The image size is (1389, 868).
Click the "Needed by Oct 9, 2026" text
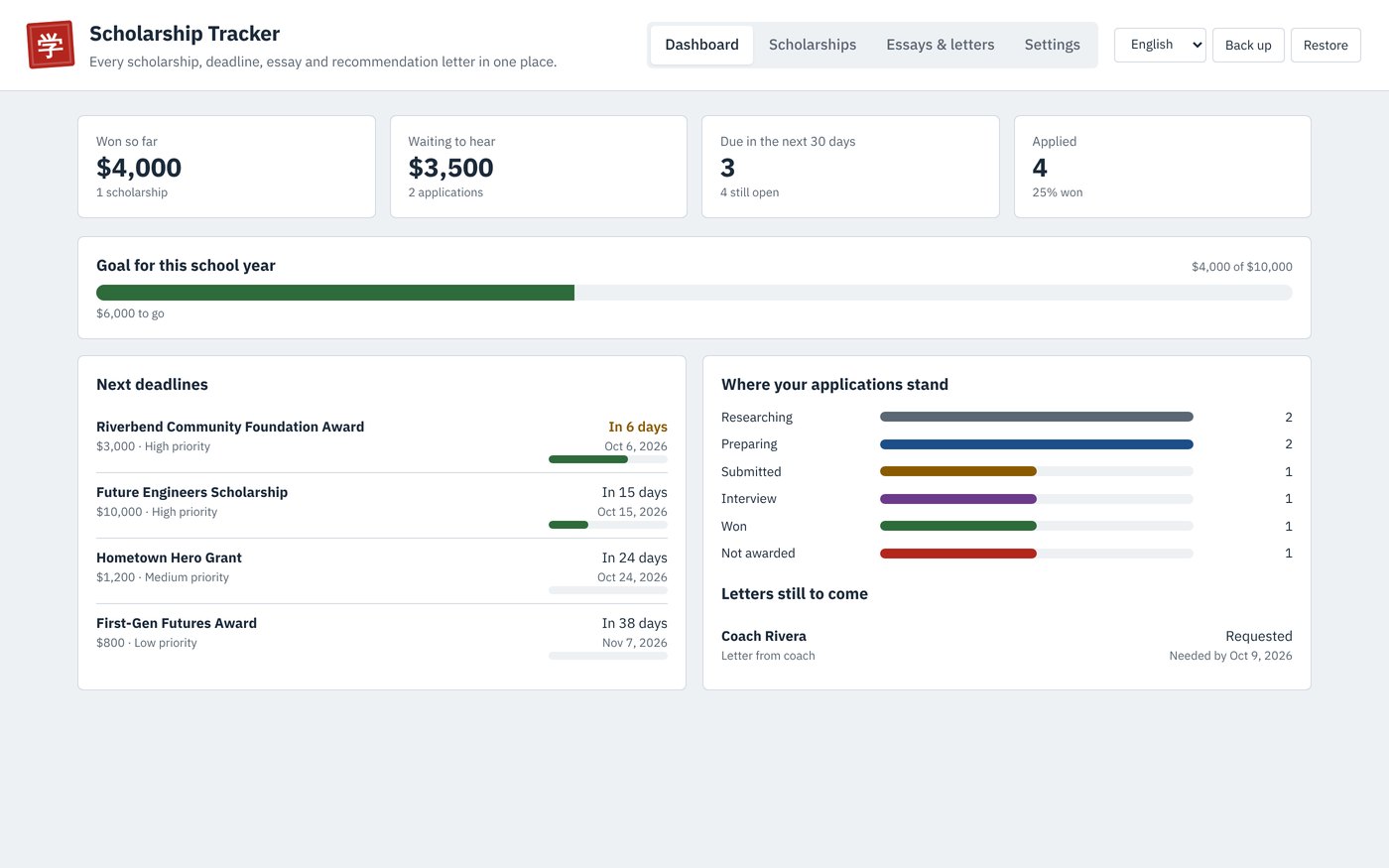click(x=1230, y=656)
